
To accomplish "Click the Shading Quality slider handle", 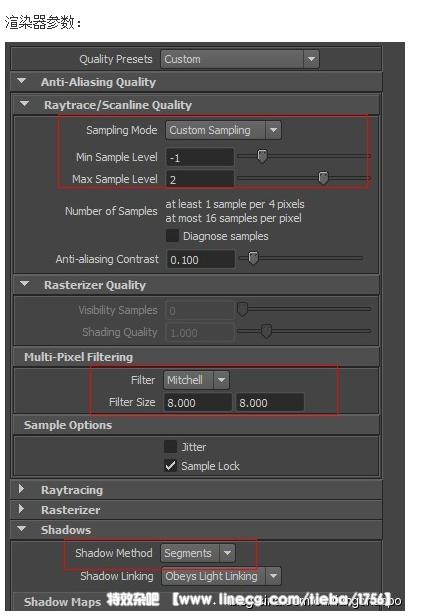I will tap(266, 331).
